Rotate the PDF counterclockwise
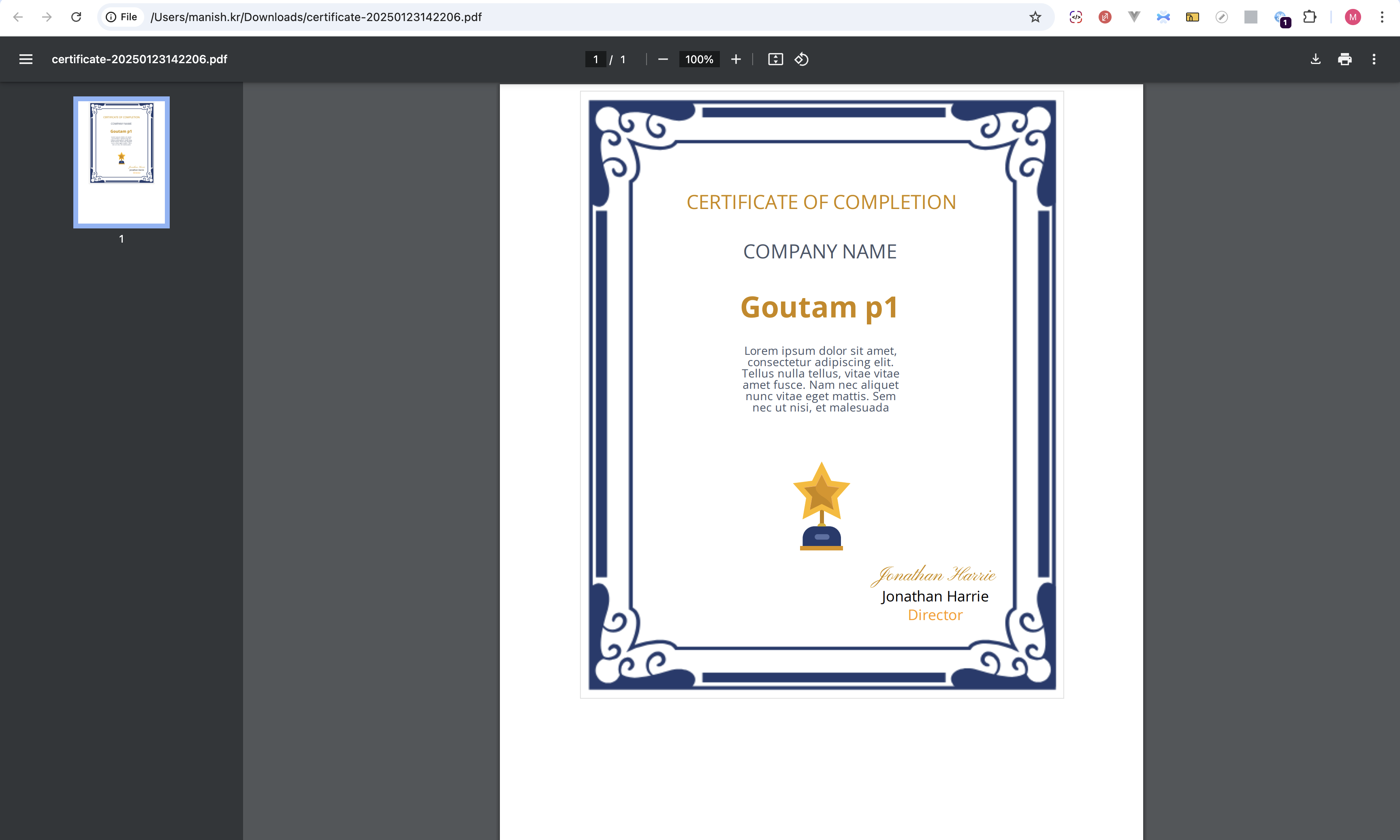Viewport: 1400px width, 840px height. point(801,60)
